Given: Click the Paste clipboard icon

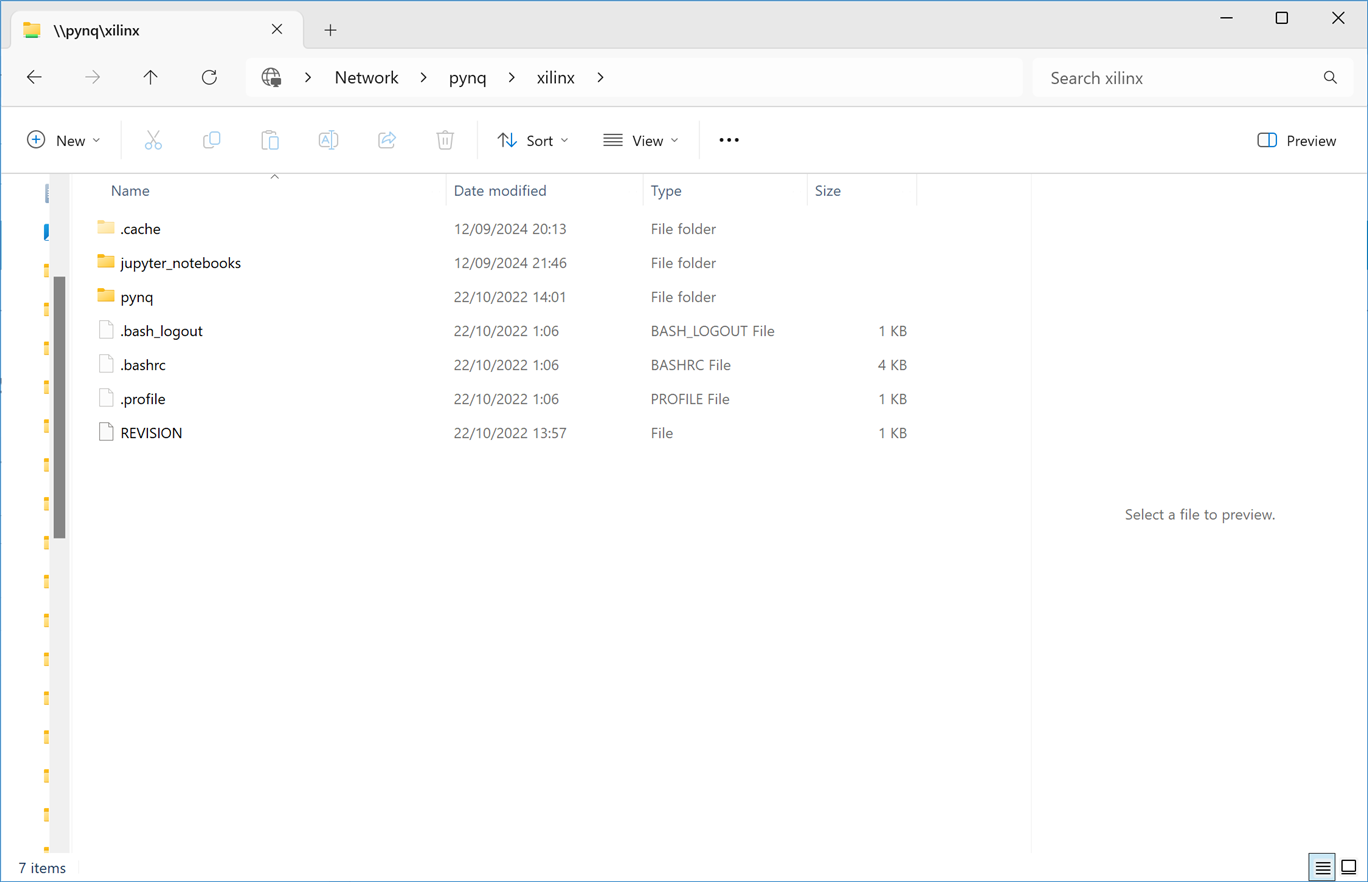Looking at the screenshot, I should click(270, 141).
